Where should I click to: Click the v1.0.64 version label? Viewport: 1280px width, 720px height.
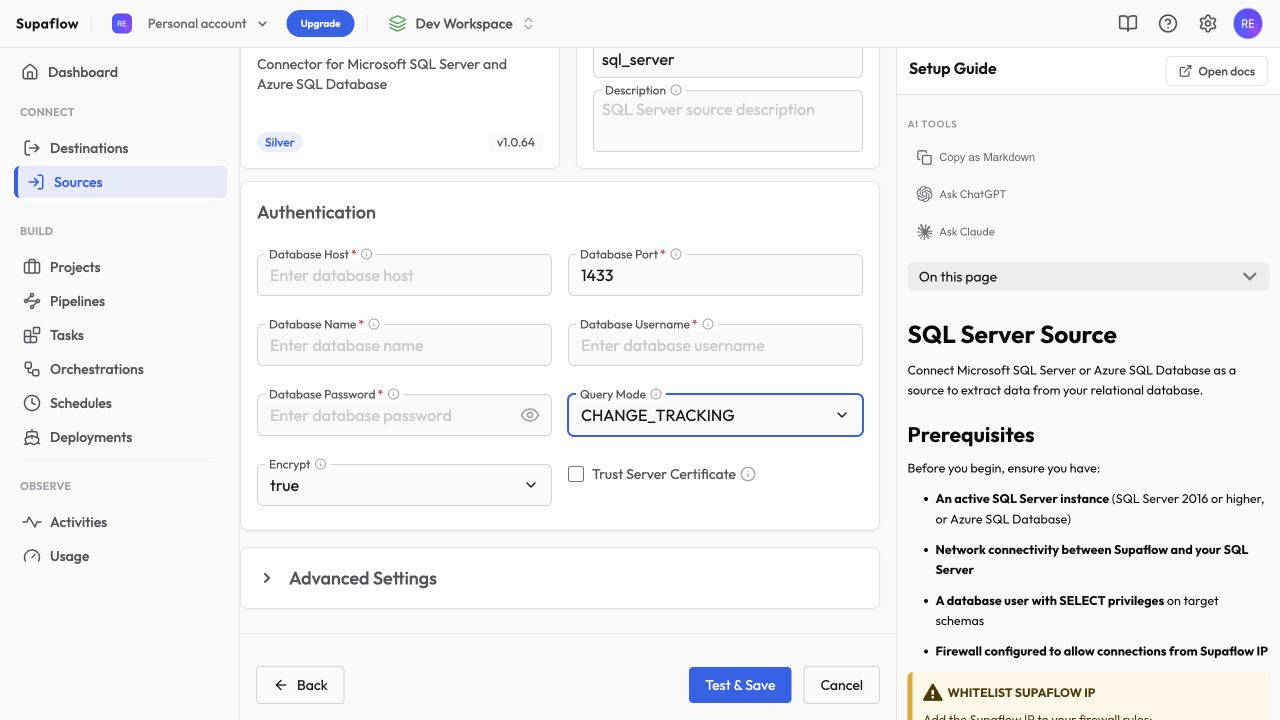[x=516, y=142]
